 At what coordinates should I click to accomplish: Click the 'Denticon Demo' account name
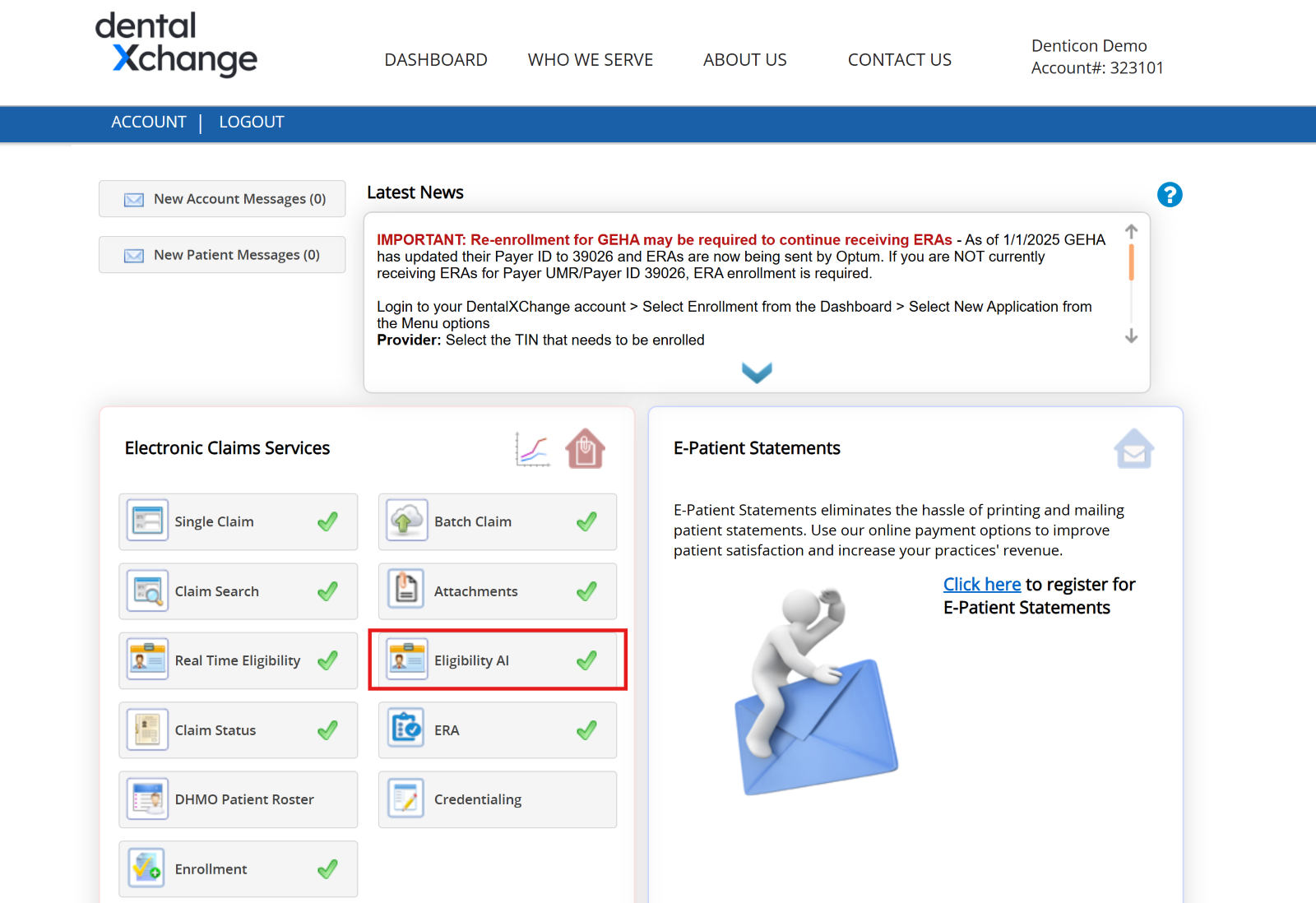click(x=1089, y=46)
